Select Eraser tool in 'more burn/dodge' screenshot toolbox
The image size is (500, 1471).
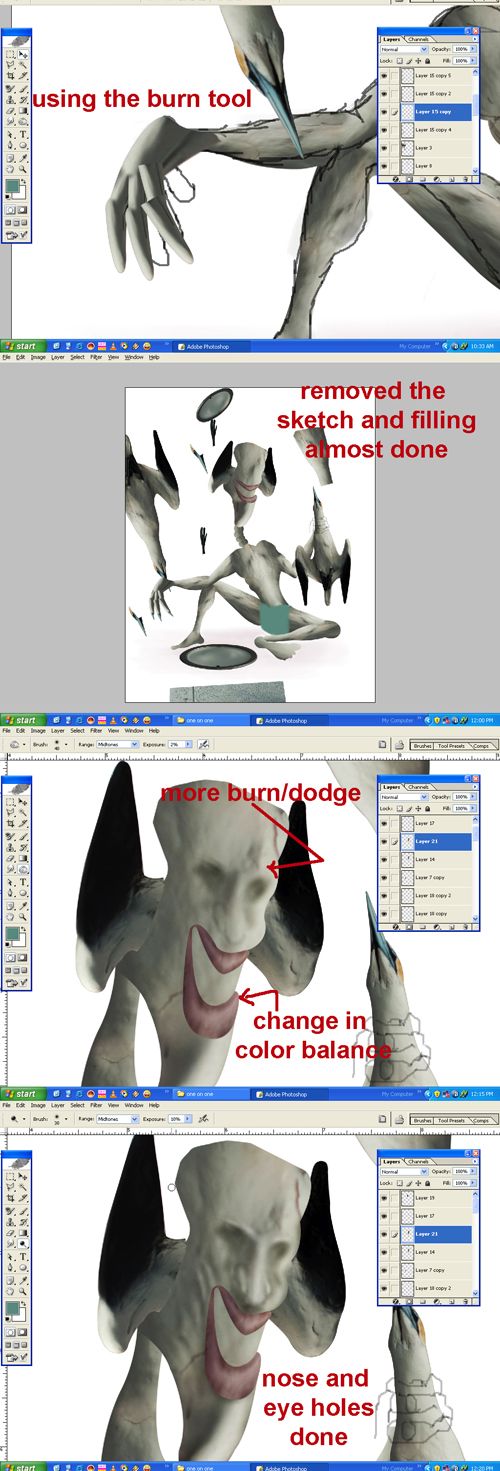10,858
